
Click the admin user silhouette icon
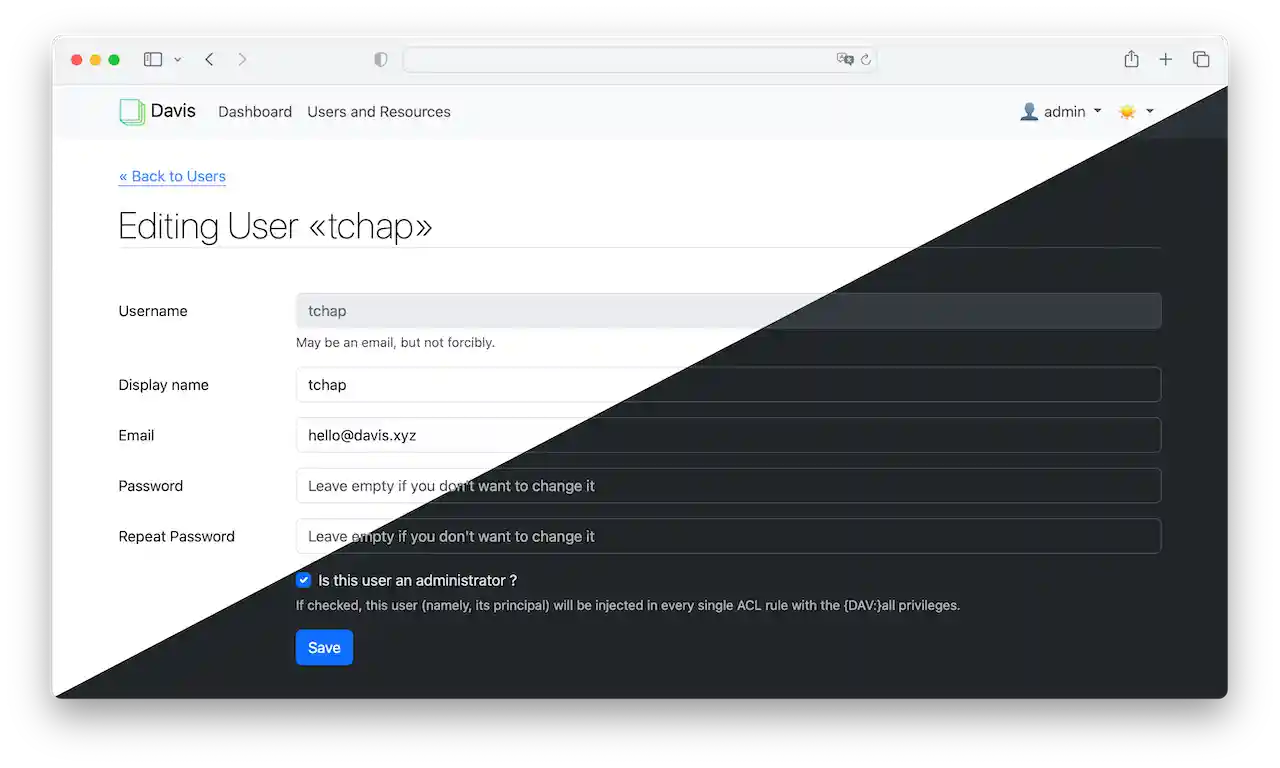click(x=1029, y=111)
